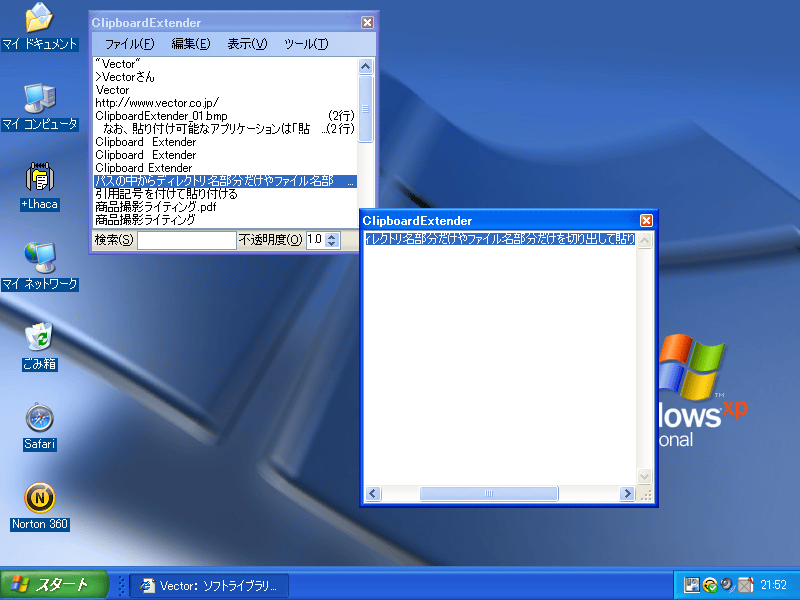
Task: Switch to the Vector: ソフトライブラリ taskbar button
Action: tap(209, 586)
